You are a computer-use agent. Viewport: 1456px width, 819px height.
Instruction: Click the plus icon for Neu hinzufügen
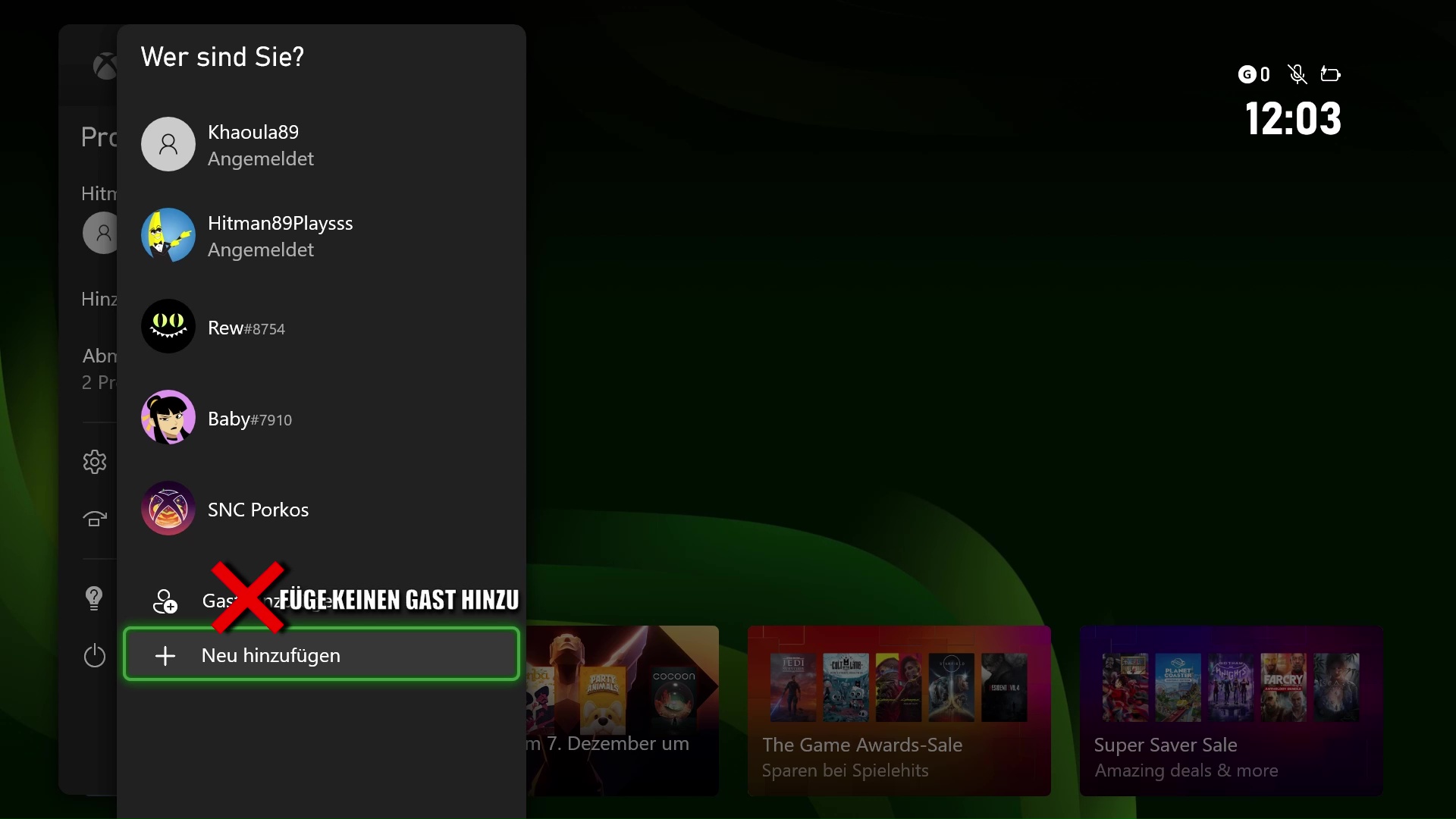tap(165, 655)
